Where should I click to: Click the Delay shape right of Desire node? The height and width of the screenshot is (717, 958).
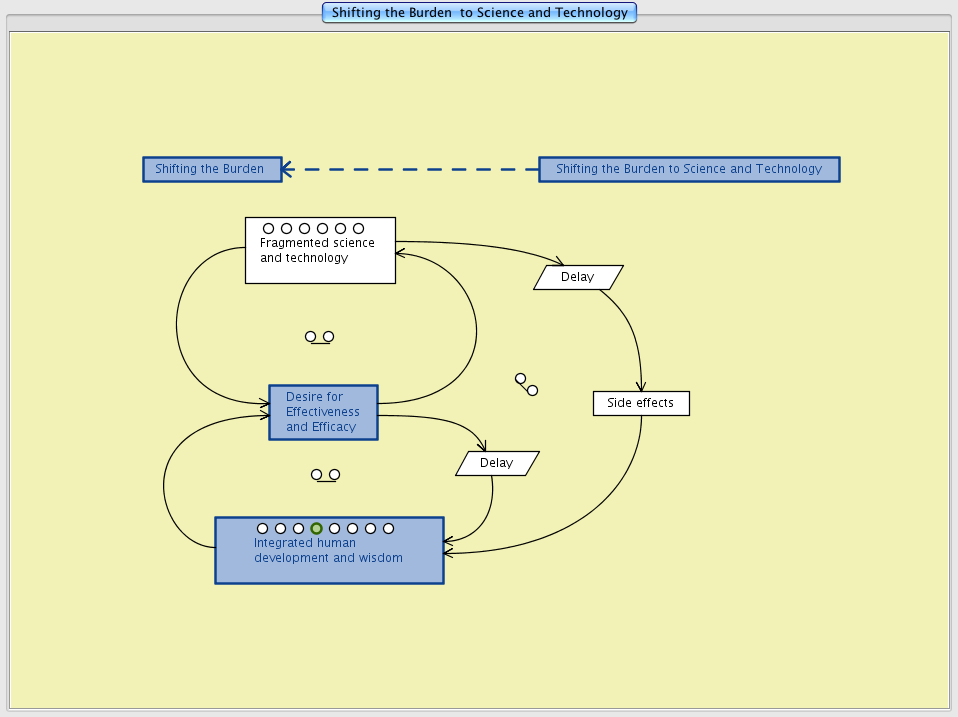[x=497, y=463]
